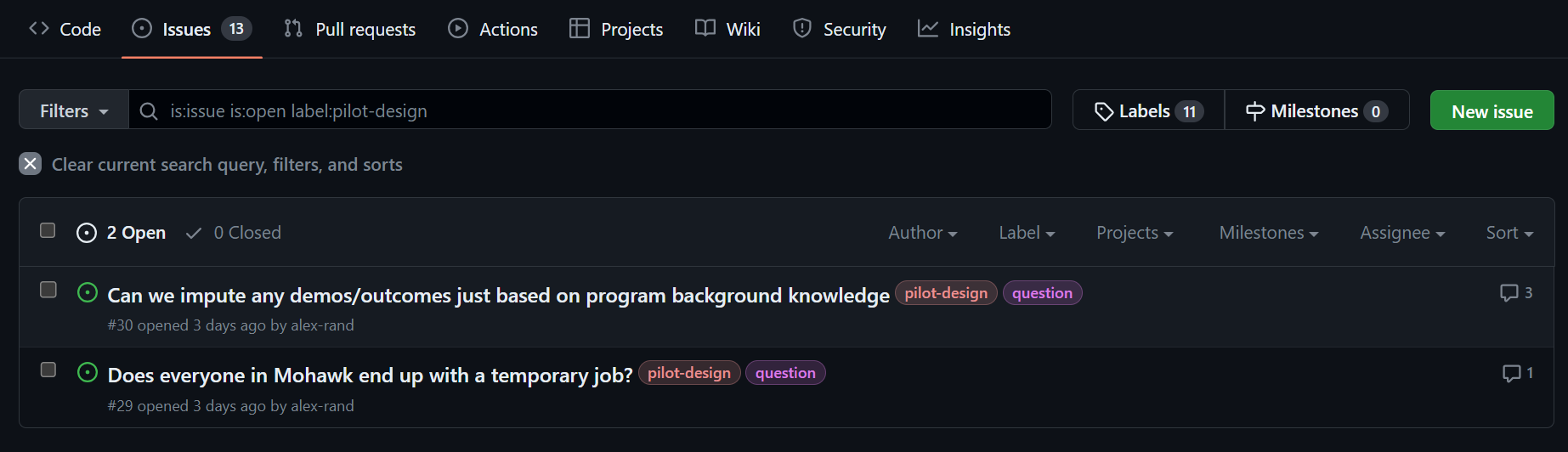Click into the issue search field
Viewport: 1568px width, 452px height.
pyautogui.click(x=595, y=111)
